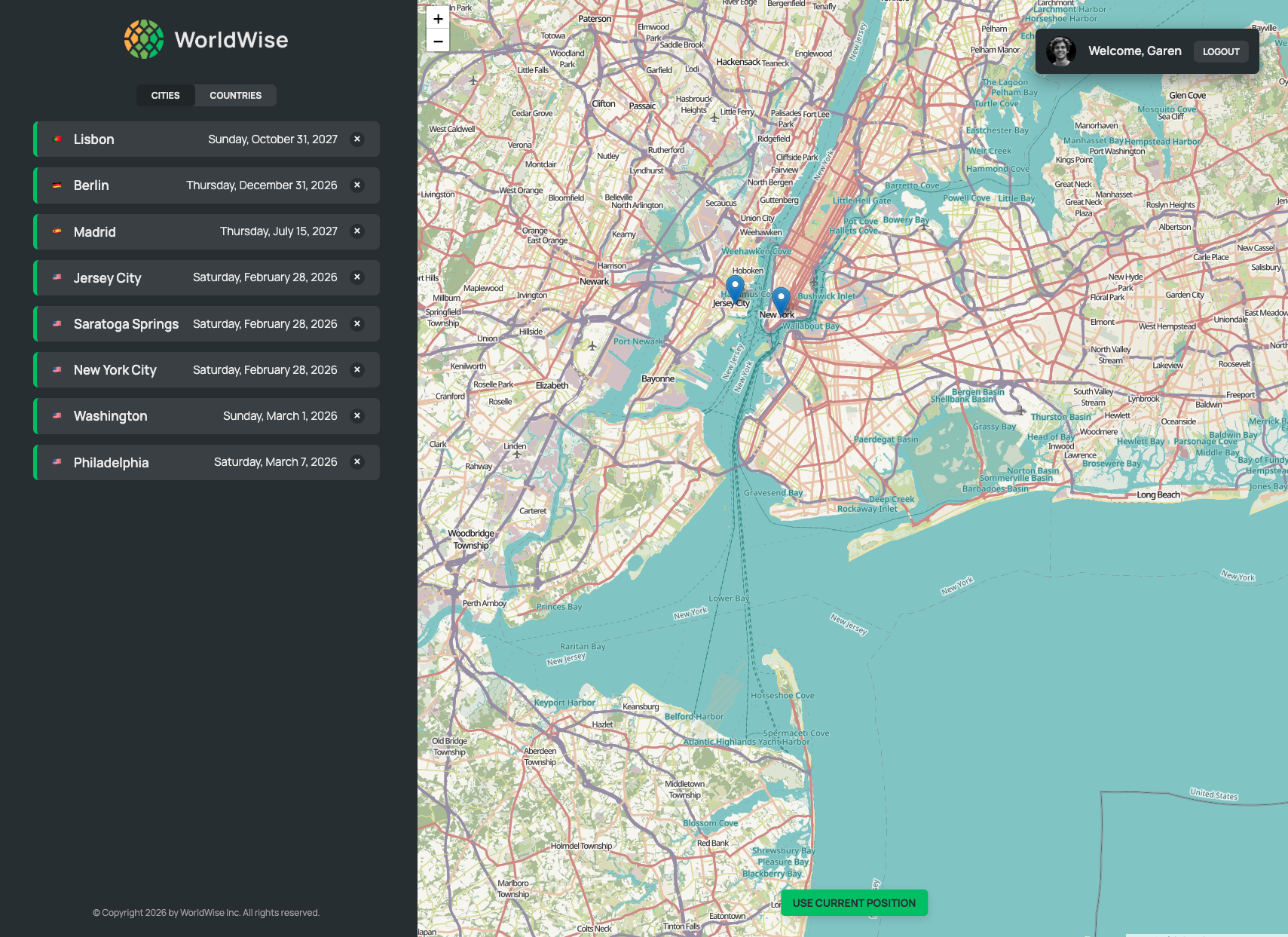This screenshot has width=1288, height=937.
Task: Remove the Saratoga Springs entry
Action: [x=357, y=324]
